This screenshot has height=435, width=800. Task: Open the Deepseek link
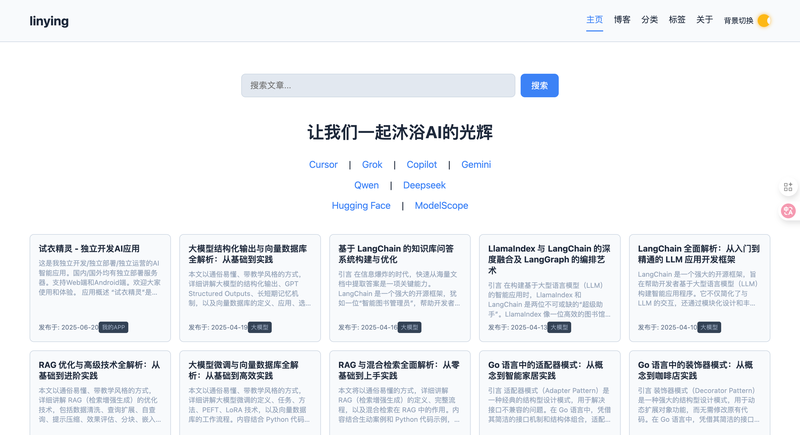pyautogui.click(x=424, y=185)
